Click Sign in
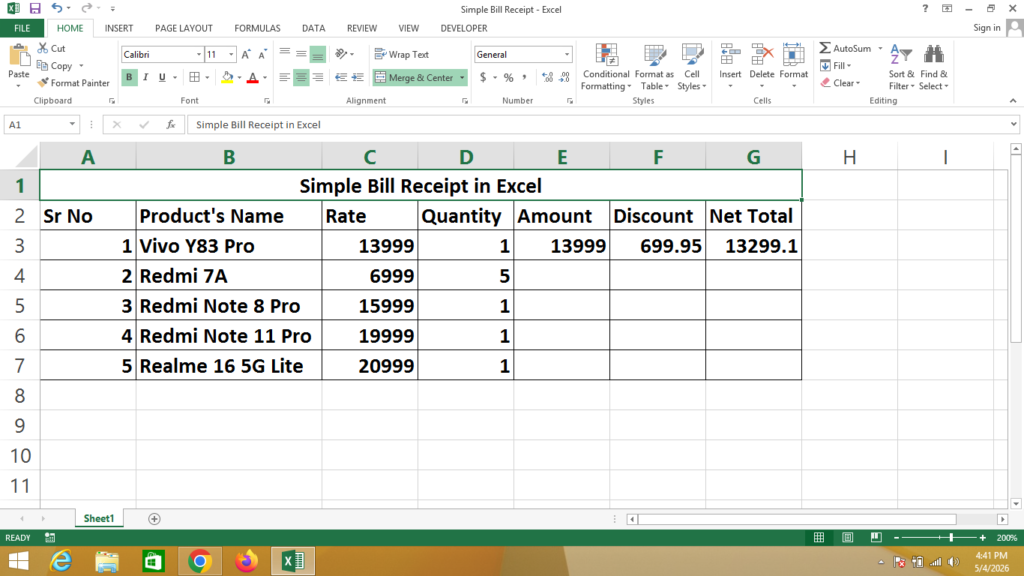Screen dimensions: 1024x576 point(986,27)
